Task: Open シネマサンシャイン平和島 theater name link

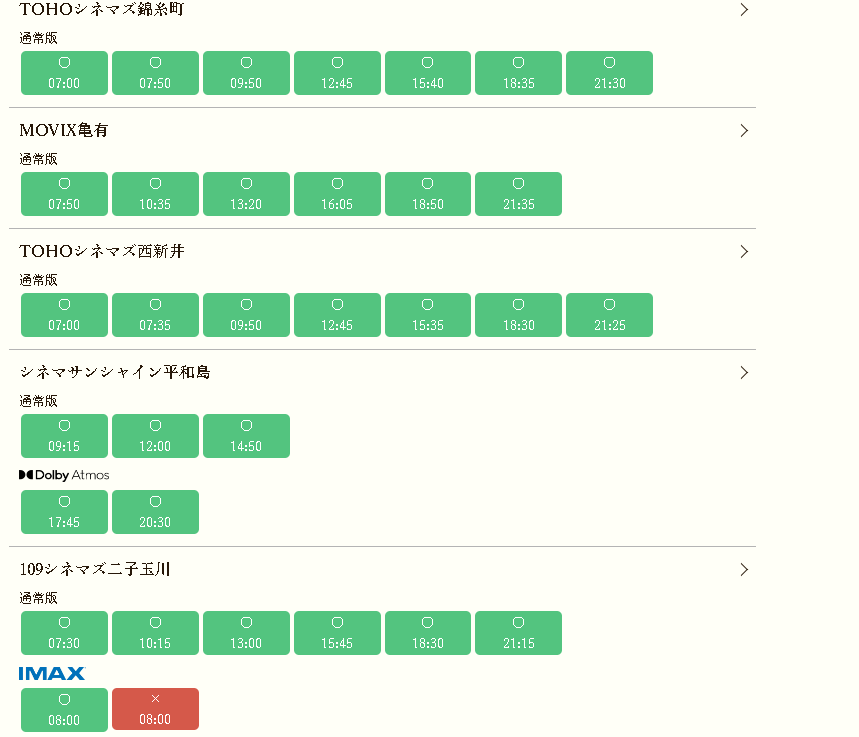Action: [x=115, y=373]
